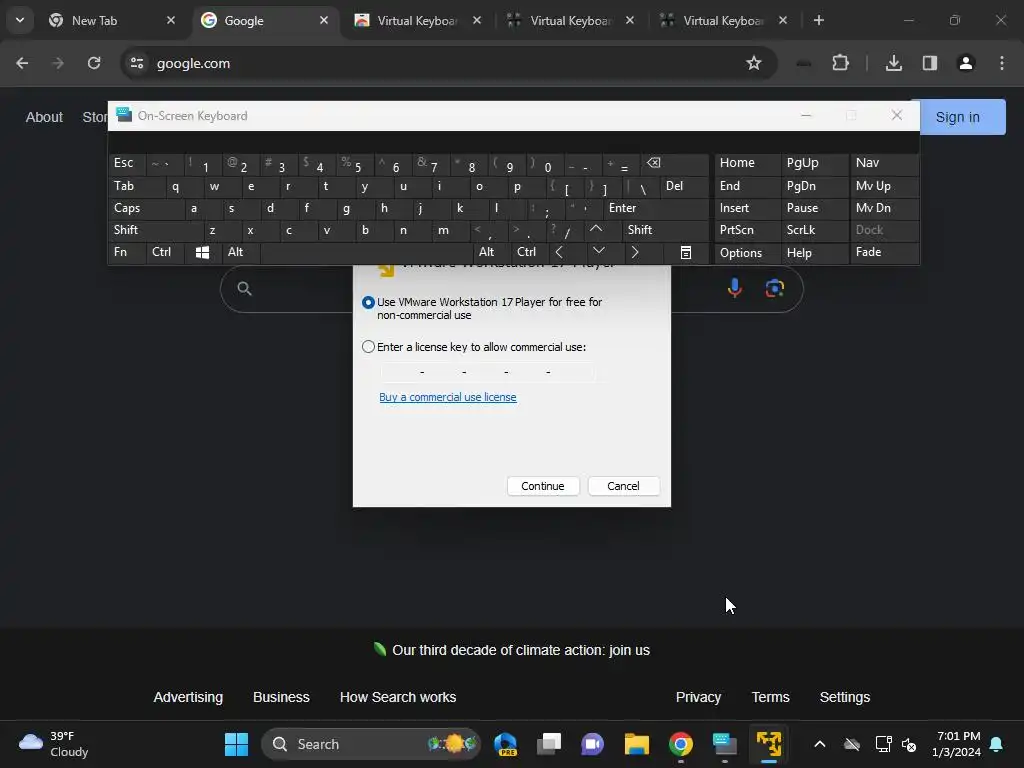1024x768 pixels.
Task: Click Continue in VMware dialog
Action: (543, 486)
